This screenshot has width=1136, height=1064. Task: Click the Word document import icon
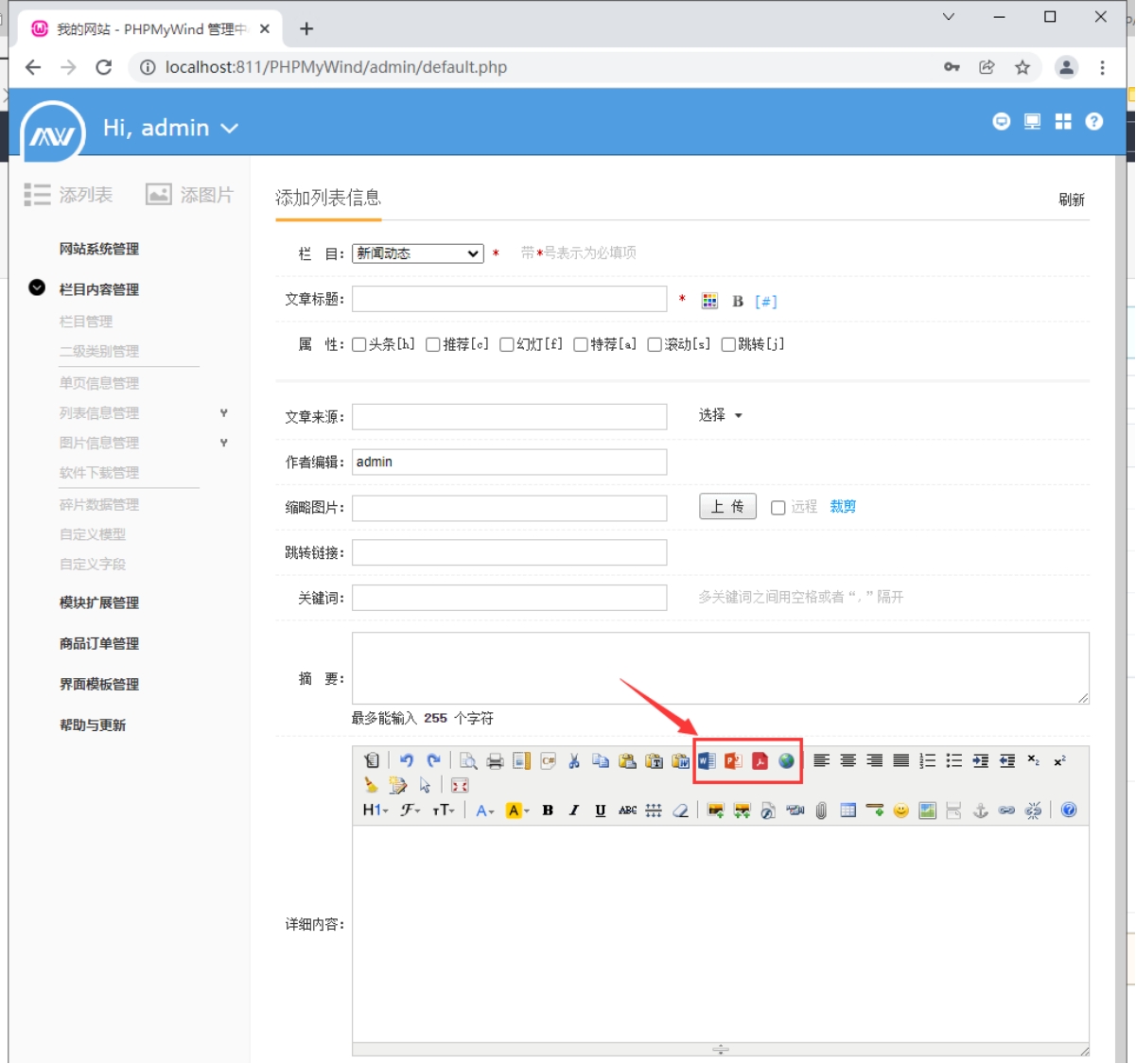pyautogui.click(x=707, y=761)
